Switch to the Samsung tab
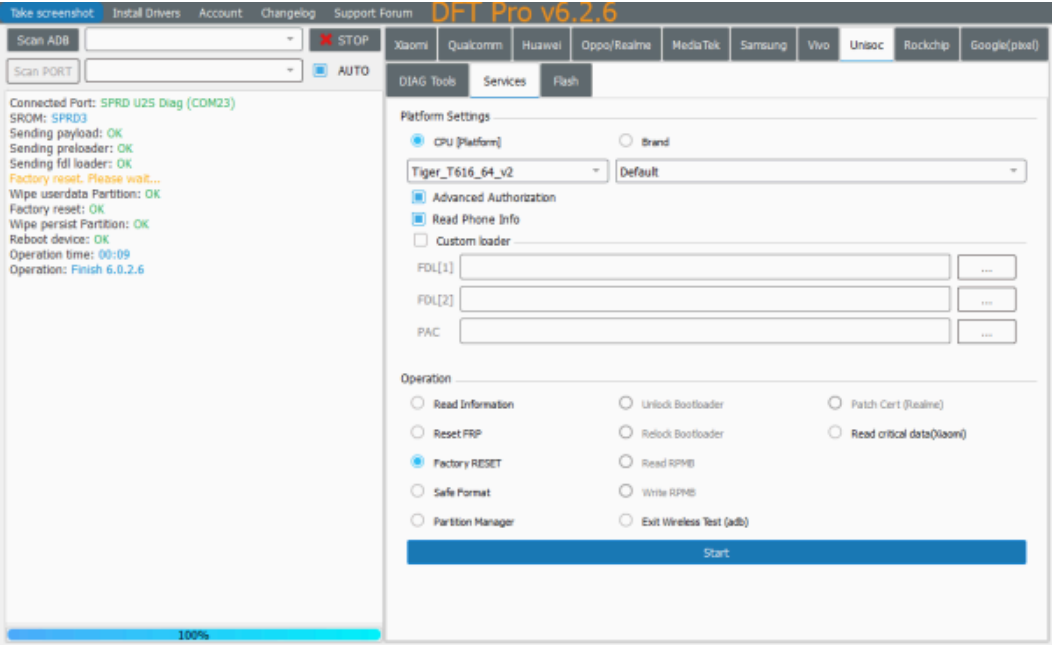Viewport: 1052px width, 647px height. [764, 45]
